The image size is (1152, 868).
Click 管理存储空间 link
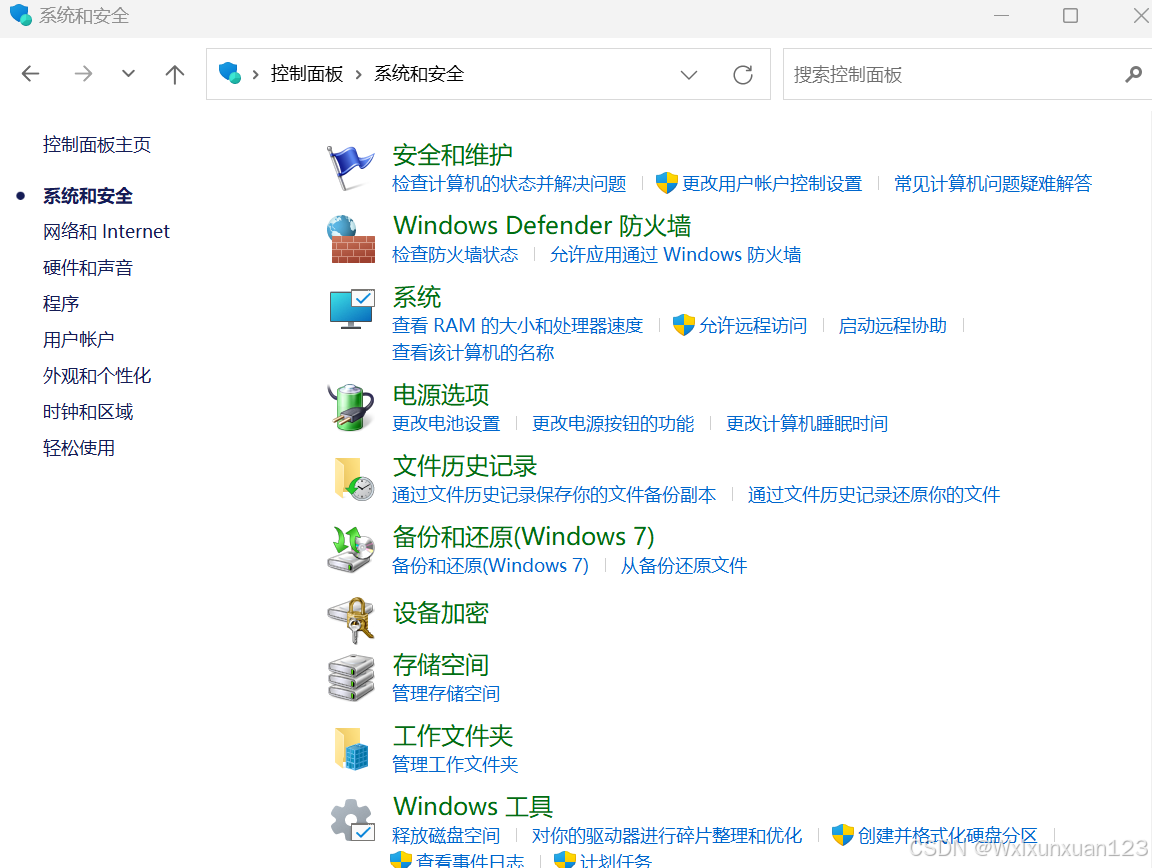click(446, 694)
